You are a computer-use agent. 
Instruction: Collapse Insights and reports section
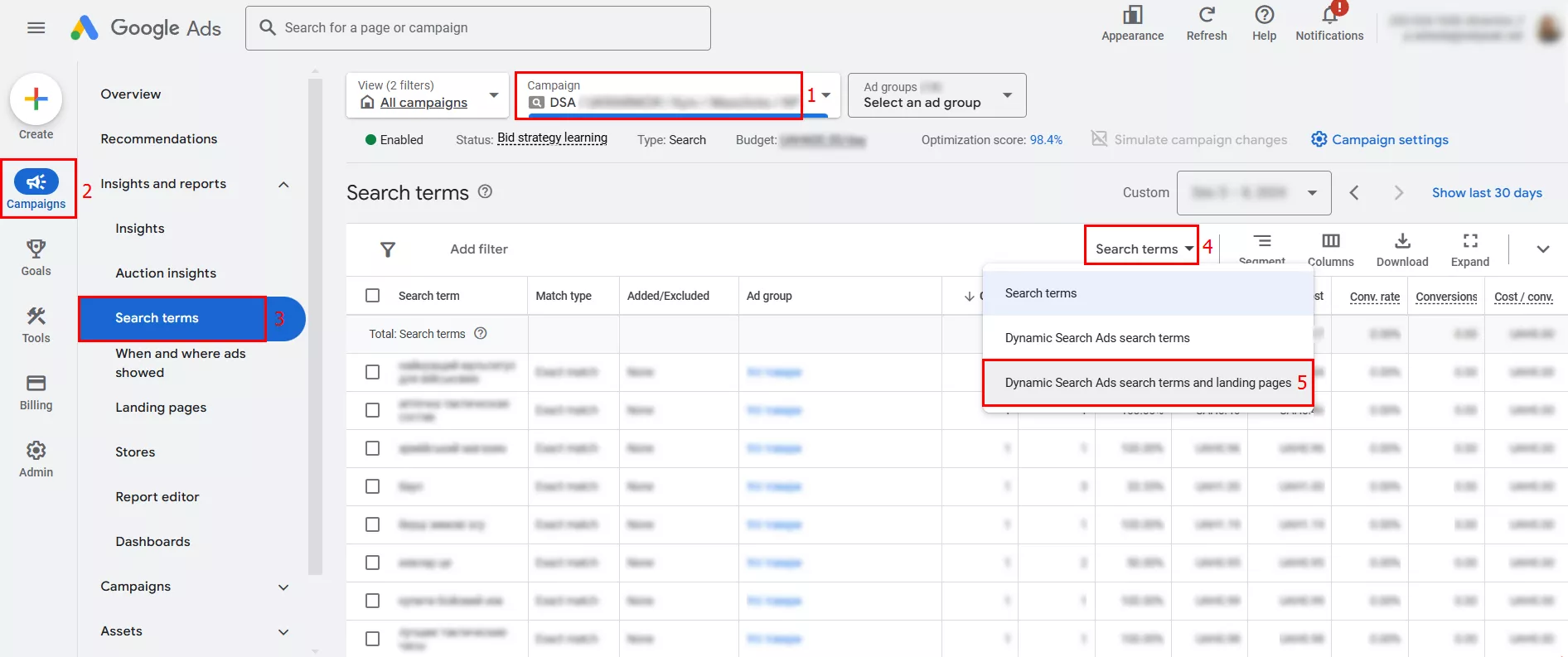pos(283,184)
